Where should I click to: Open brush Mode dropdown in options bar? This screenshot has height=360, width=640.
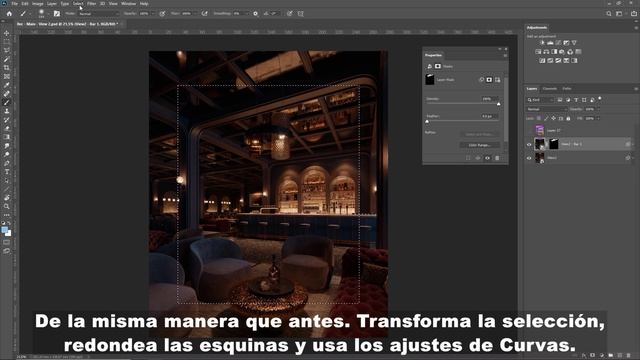[98, 13]
